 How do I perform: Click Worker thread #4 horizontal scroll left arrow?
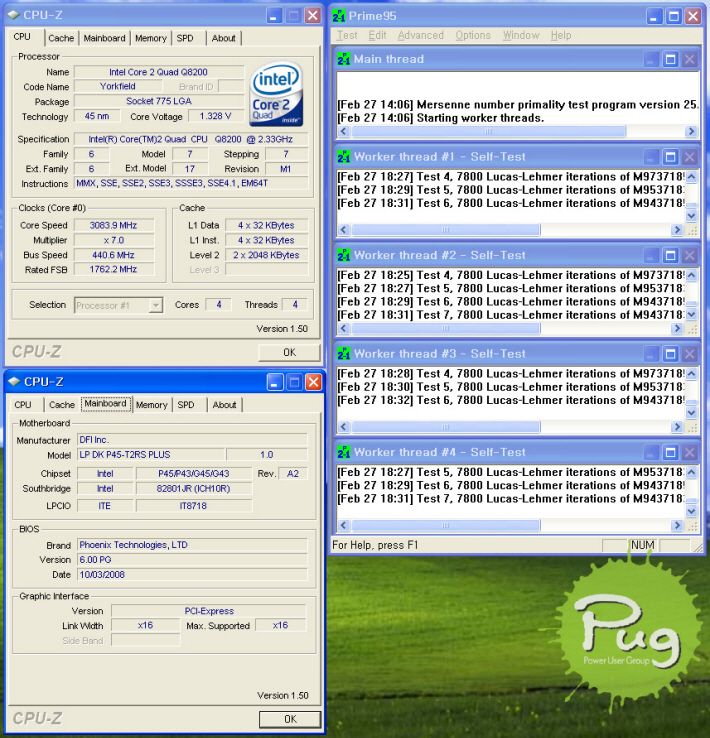point(343,525)
